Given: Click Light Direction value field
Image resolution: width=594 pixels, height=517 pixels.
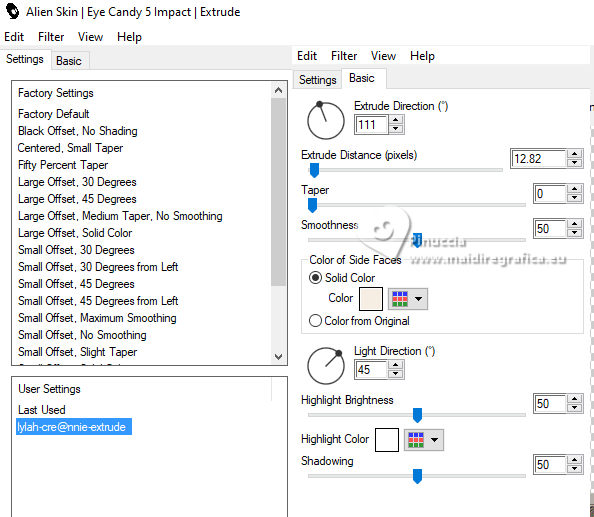Looking at the screenshot, I should [x=371, y=370].
